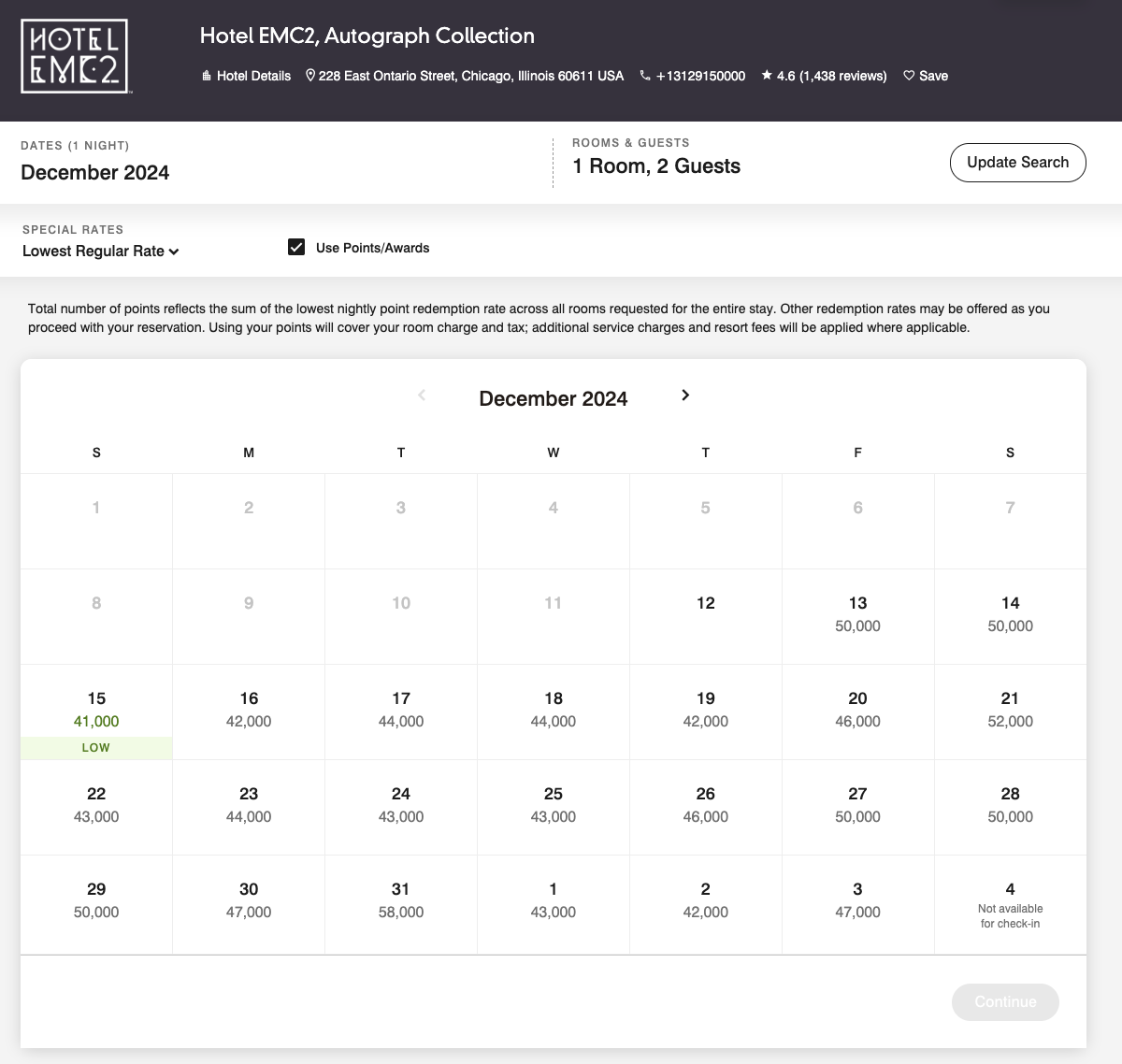Go to next month with right chevron

pyautogui.click(x=685, y=395)
